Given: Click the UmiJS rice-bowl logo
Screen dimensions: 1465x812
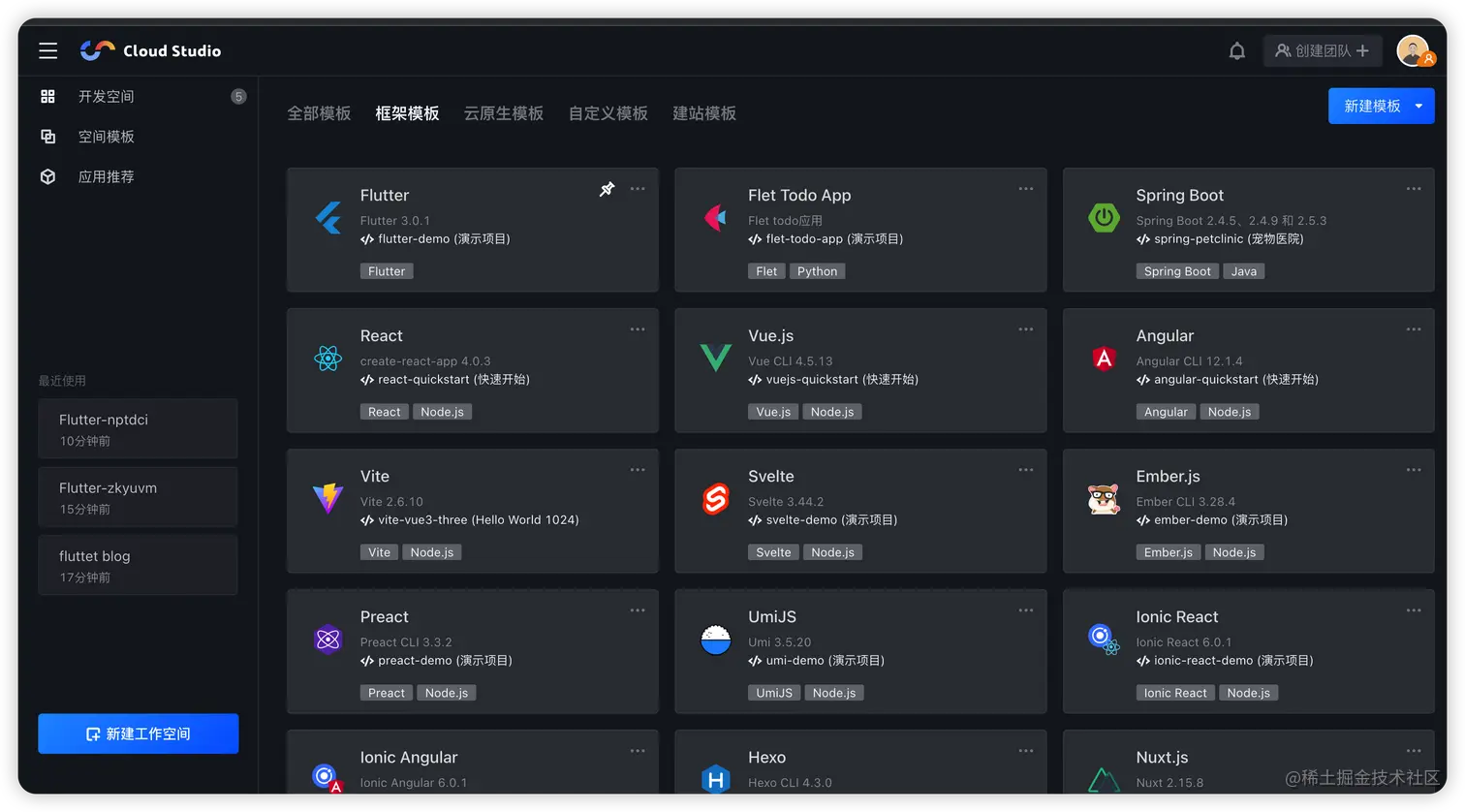Looking at the screenshot, I should coord(715,640).
